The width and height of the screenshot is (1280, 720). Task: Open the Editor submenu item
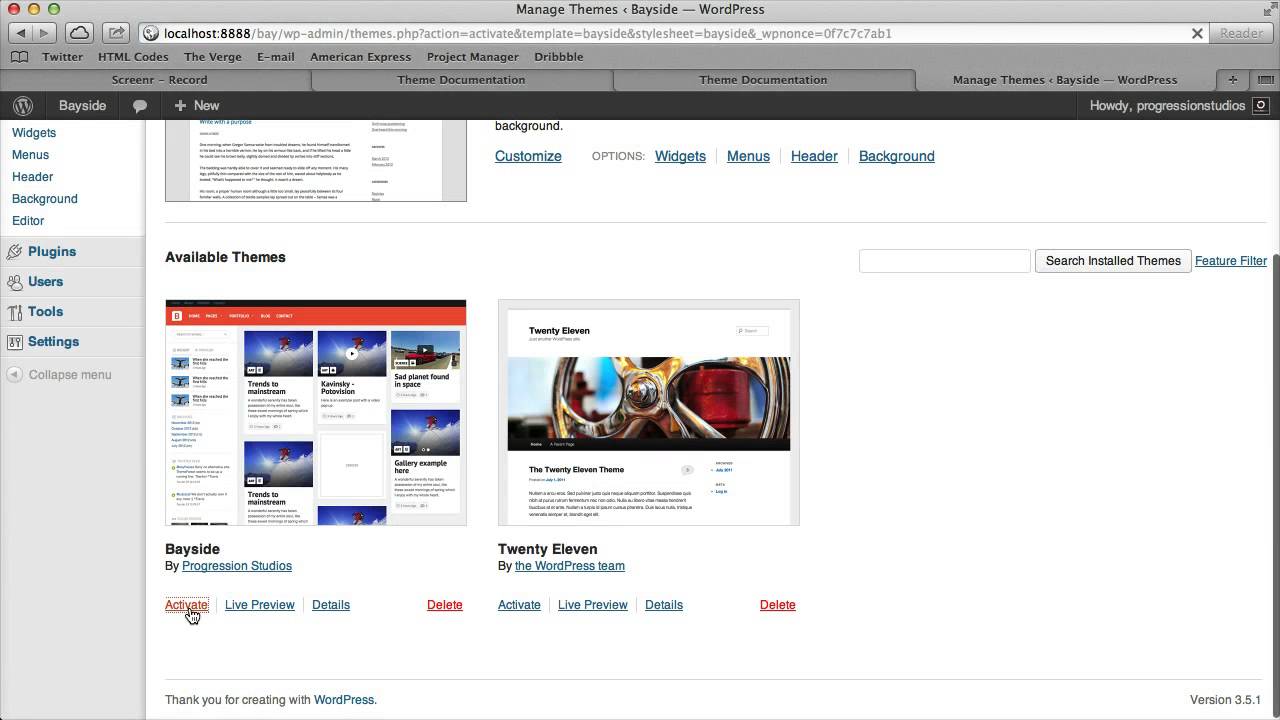click(x=28, y=221)
